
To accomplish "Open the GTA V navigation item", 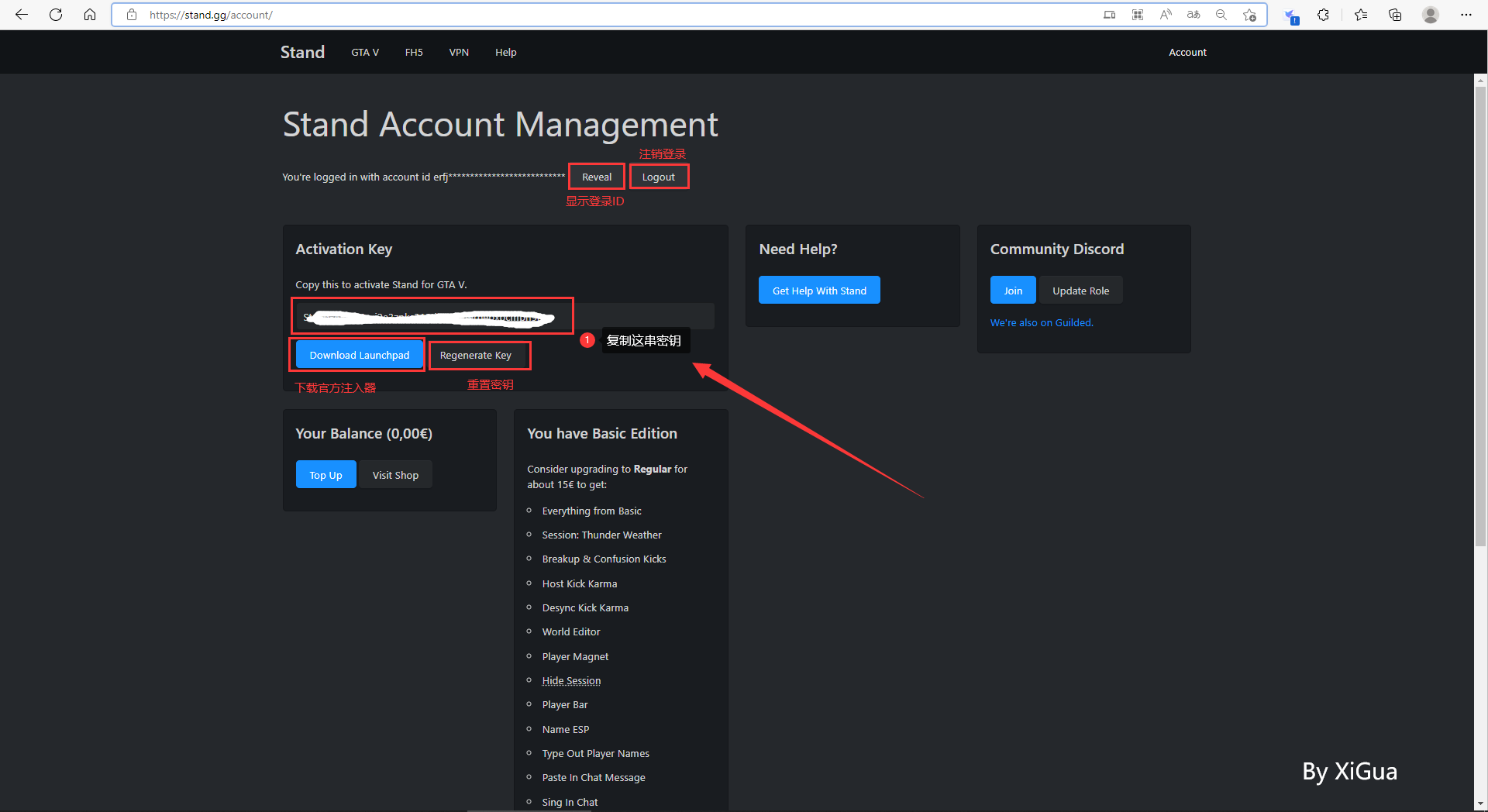I will [x=365, y=53].
